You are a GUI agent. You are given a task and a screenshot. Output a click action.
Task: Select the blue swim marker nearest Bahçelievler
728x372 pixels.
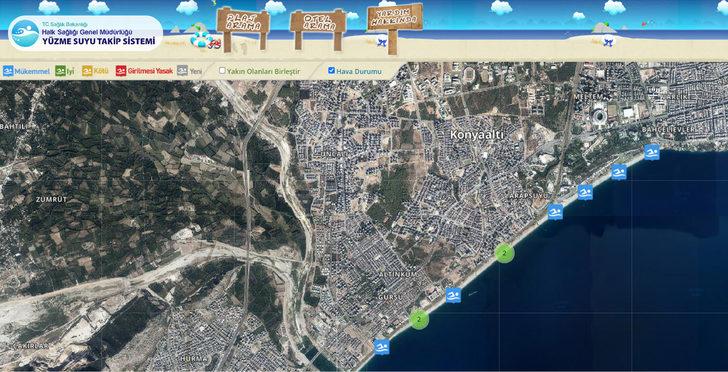pyautogui.click(x=652, y=152)
